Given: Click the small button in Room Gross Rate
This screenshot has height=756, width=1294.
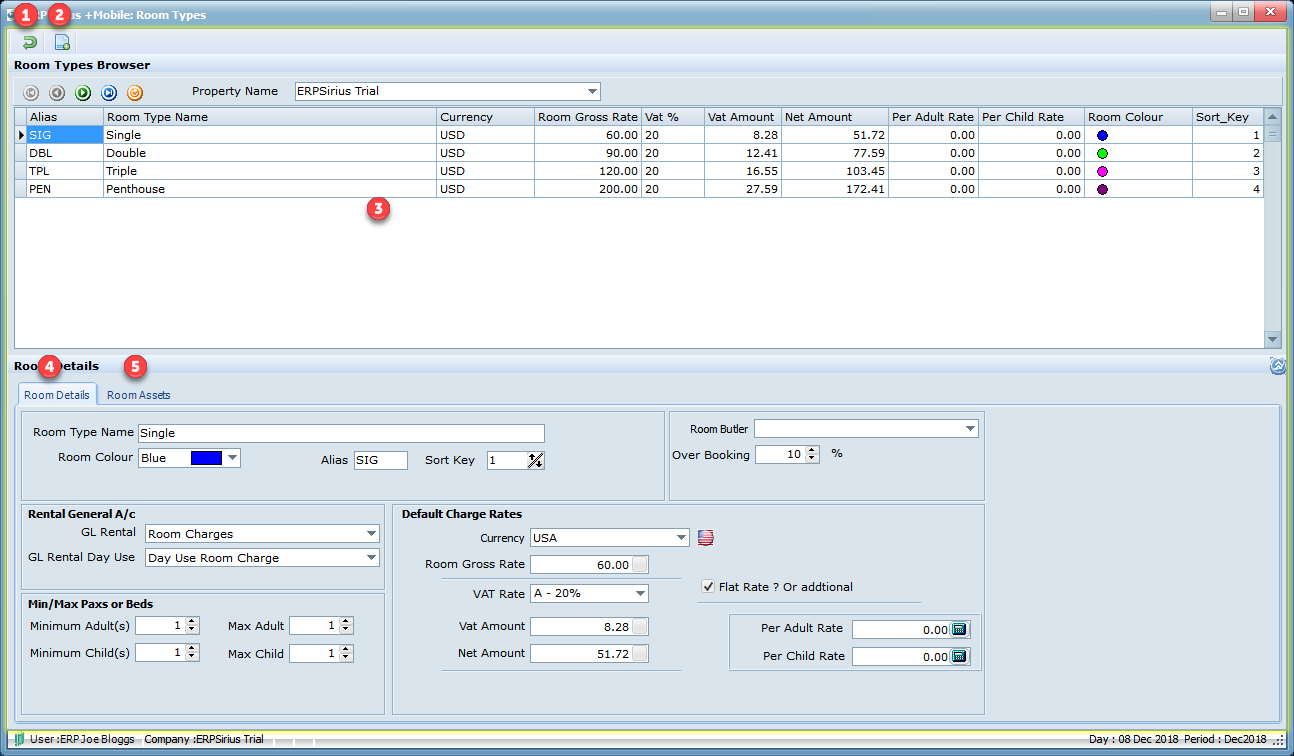Looking at the screenshot, I should (x=640, y=565).
